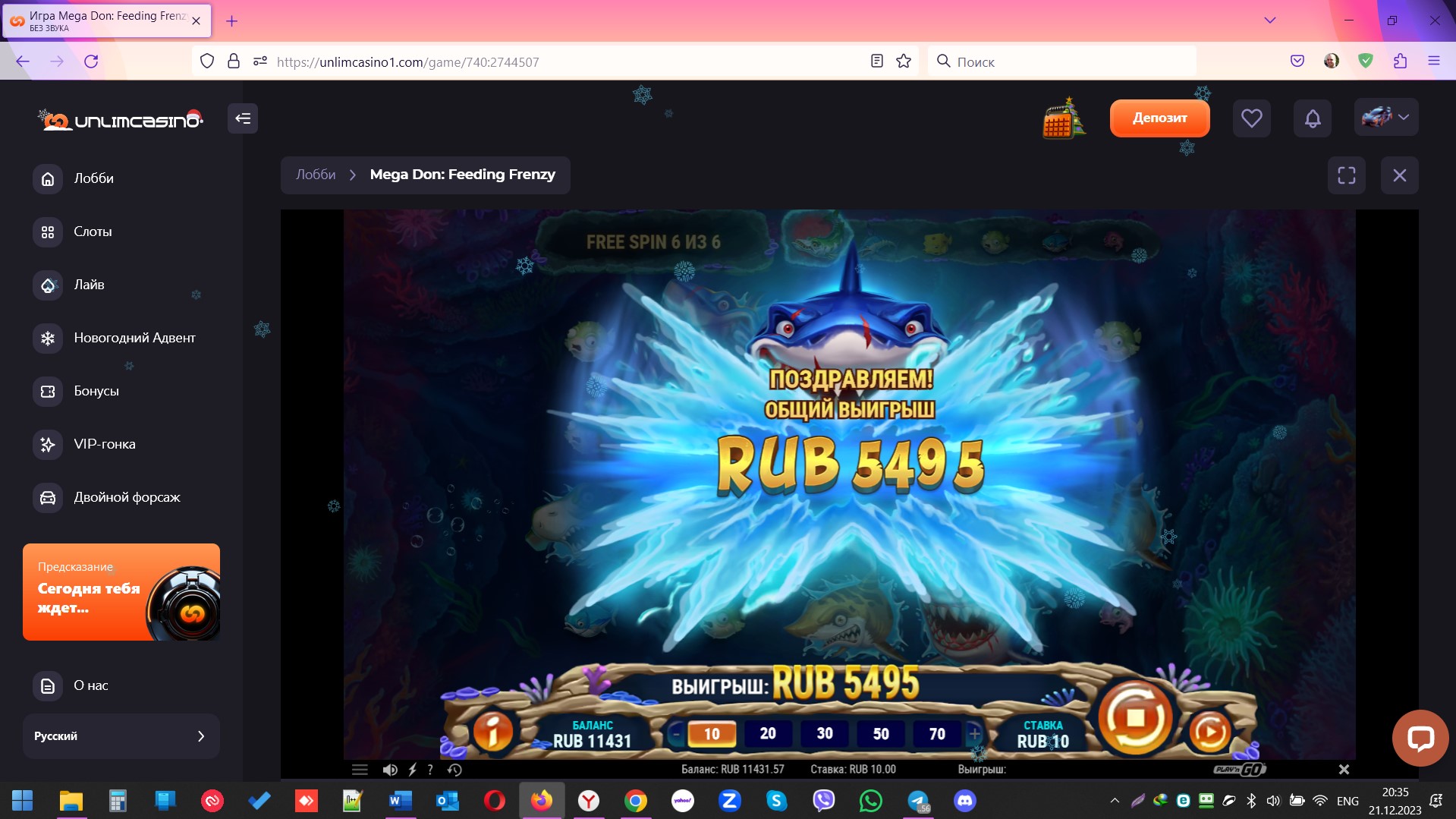The height and width of the screenshot is (819, 1456).
Task: Launch File Explorer from the taskbar
Action: 71,801
